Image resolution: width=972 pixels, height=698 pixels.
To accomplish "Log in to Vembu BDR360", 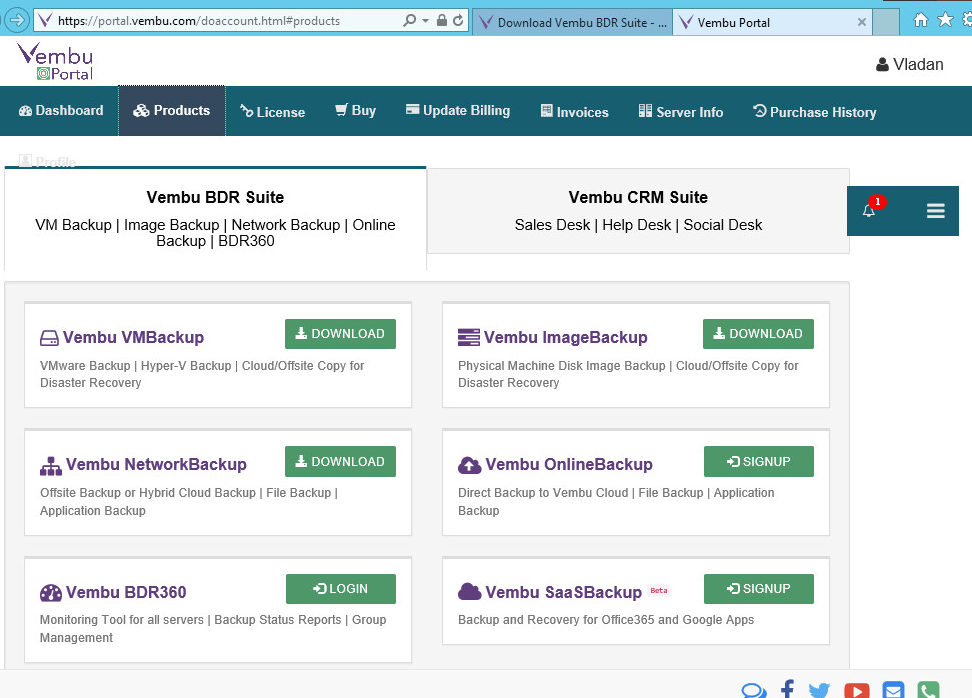I will [341, 588].
